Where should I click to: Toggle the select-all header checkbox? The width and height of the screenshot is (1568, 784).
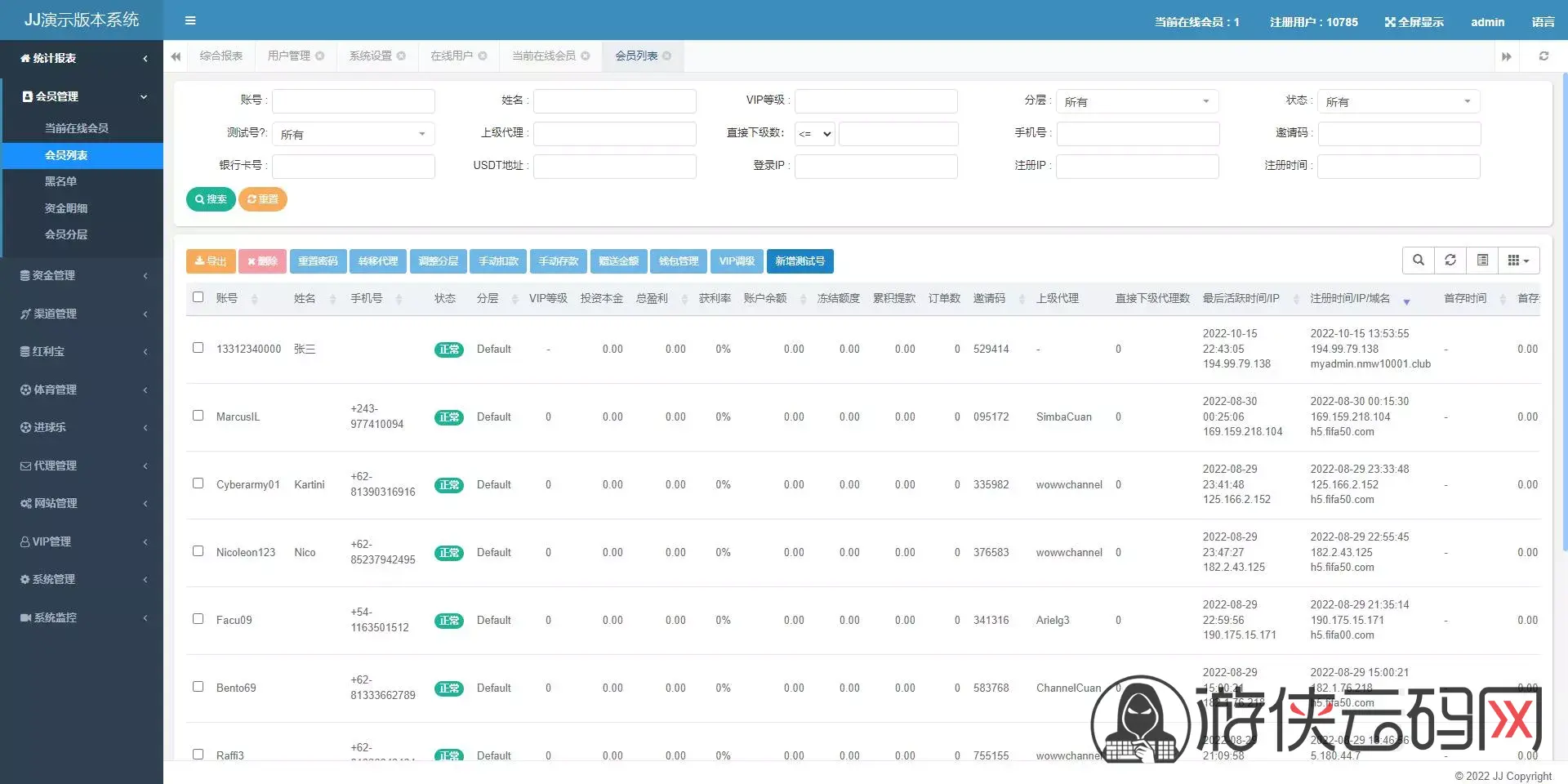[x=198, y=297]
